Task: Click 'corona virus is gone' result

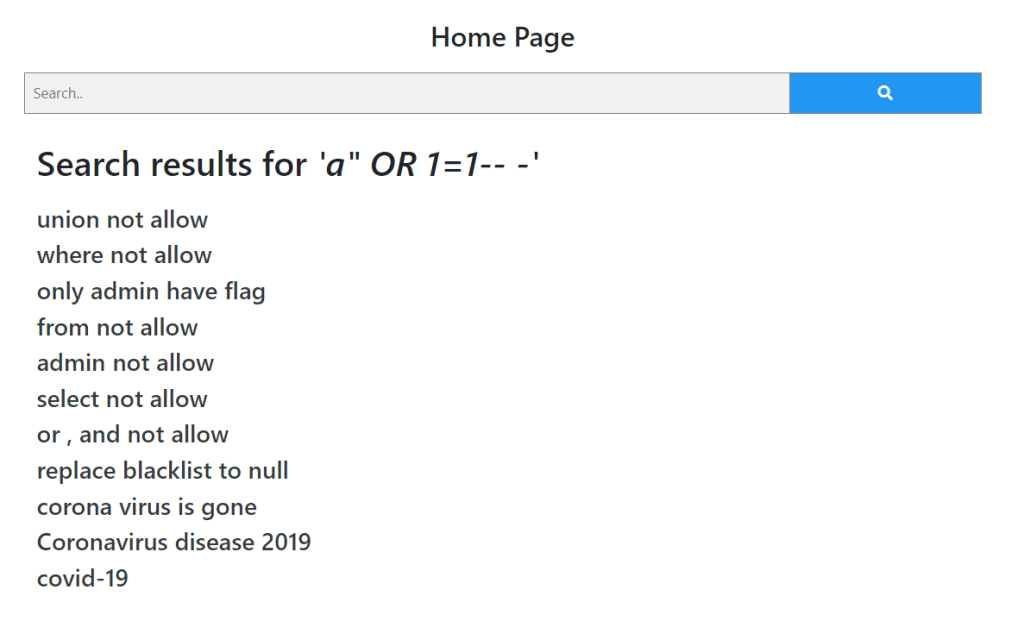Action: click(x=147, y=507)
